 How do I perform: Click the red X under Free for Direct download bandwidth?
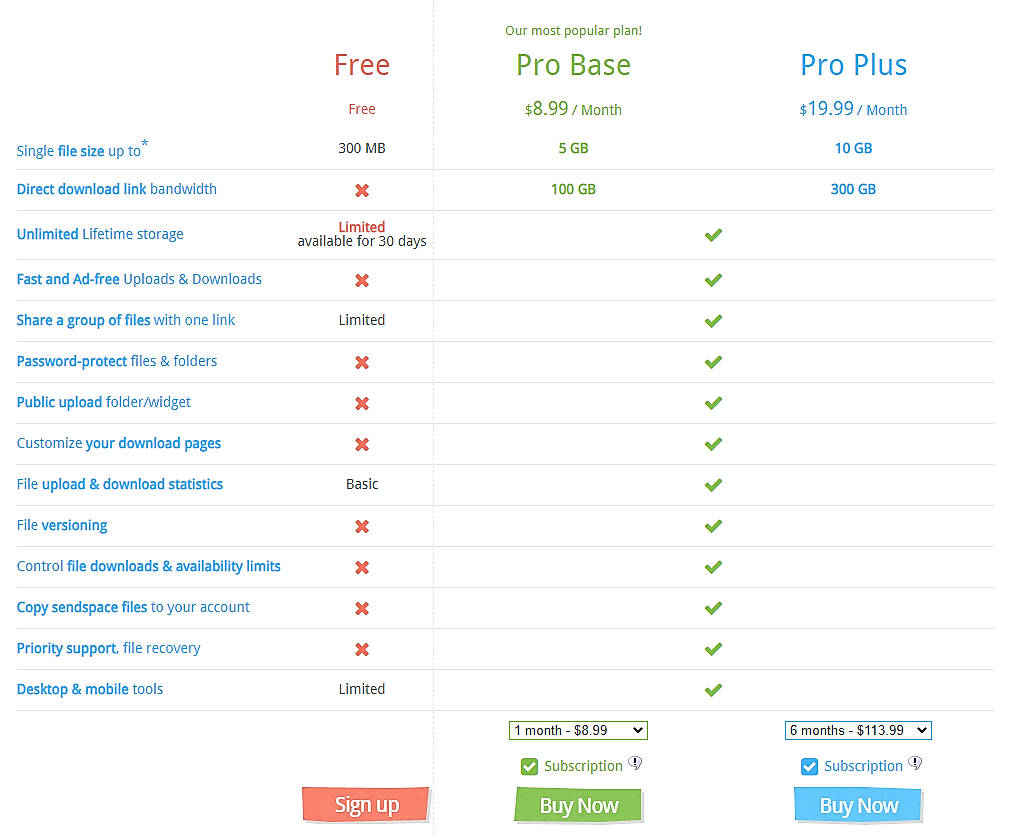pyautogui.click(x=361, y=189)
